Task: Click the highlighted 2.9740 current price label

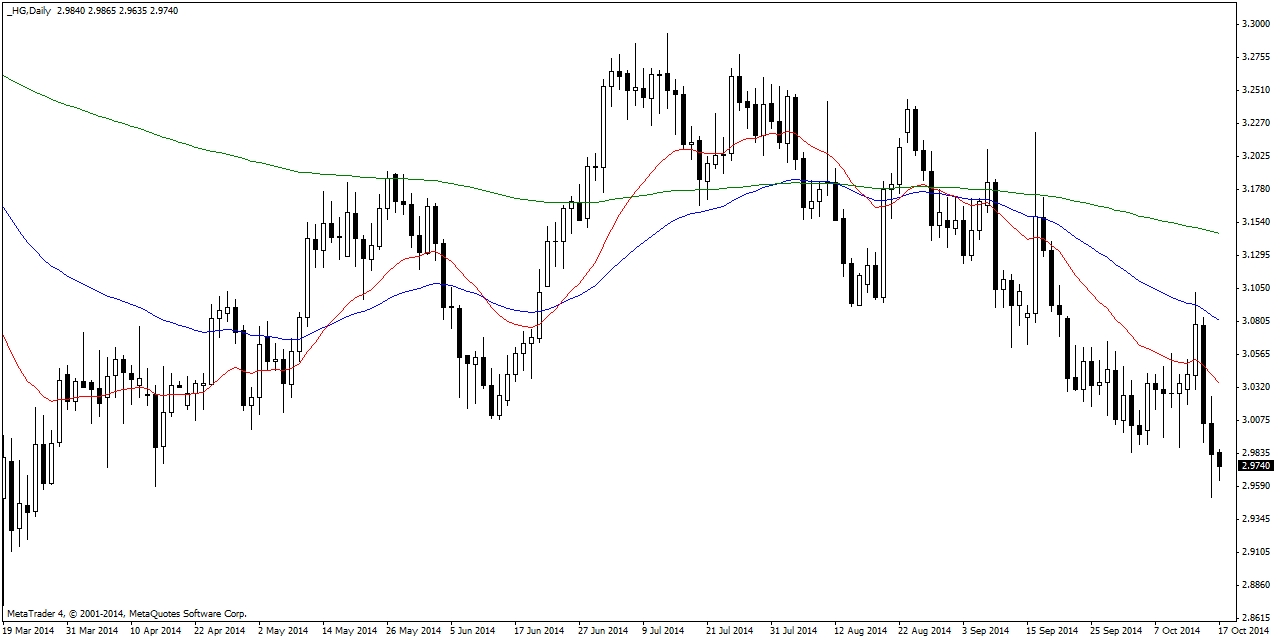Action: pos(1255,466)
